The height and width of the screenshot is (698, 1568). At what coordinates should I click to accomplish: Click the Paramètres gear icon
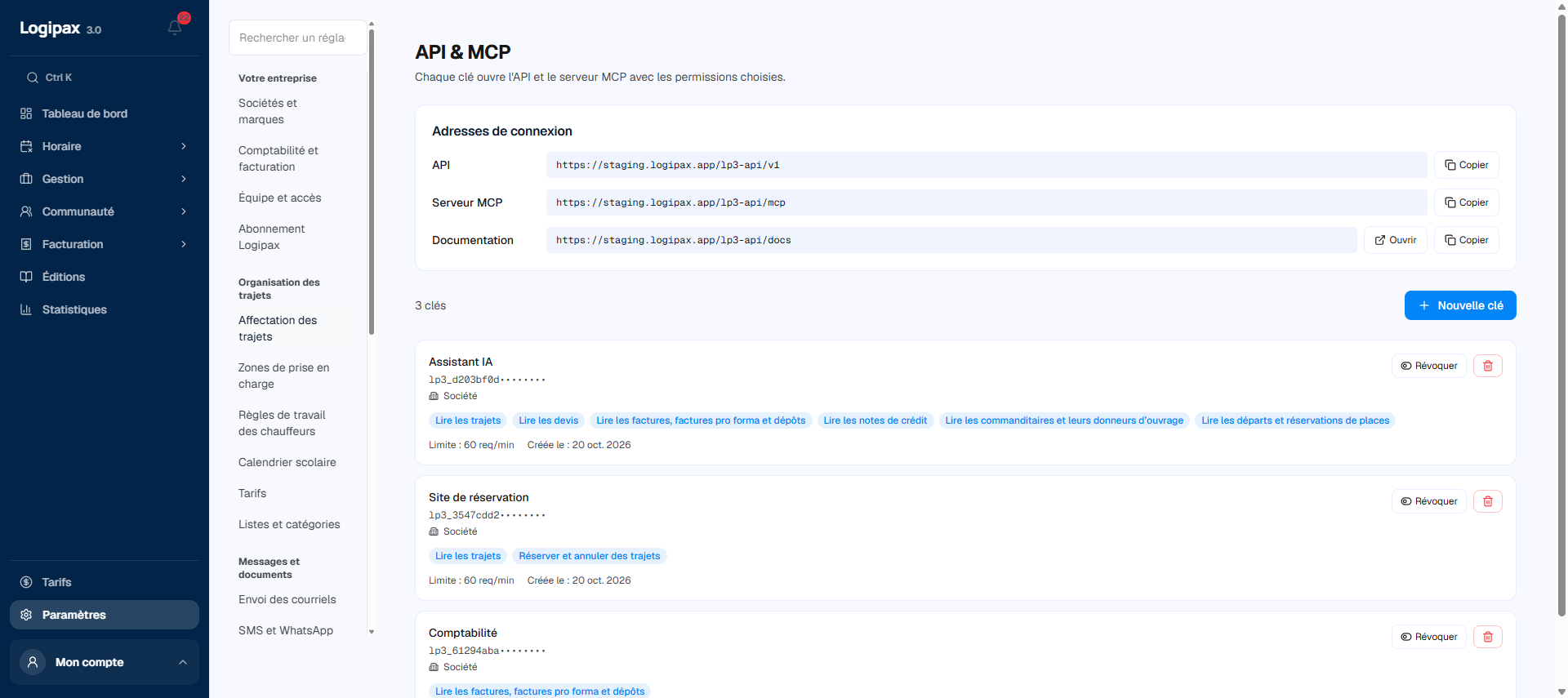point(26,615)
